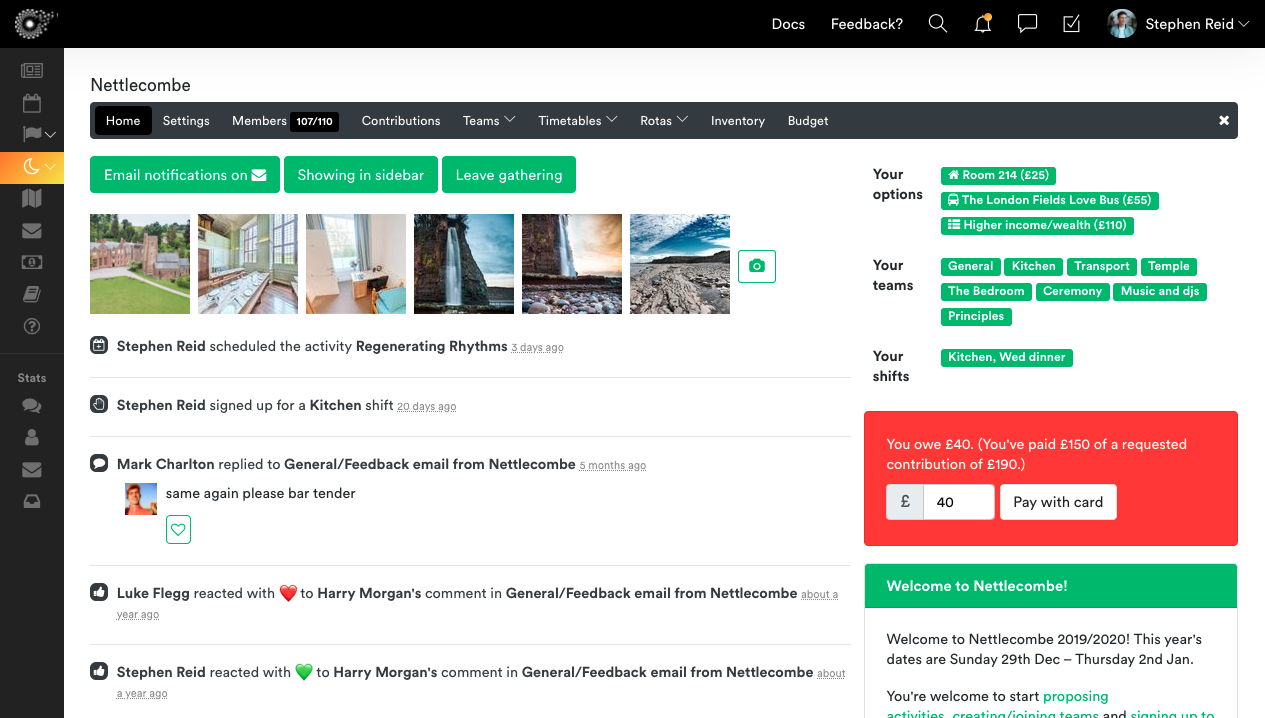Click the help question mark sidebar icon
The width and height of the screenshot is (1265, 718).
tap(32, 326)
